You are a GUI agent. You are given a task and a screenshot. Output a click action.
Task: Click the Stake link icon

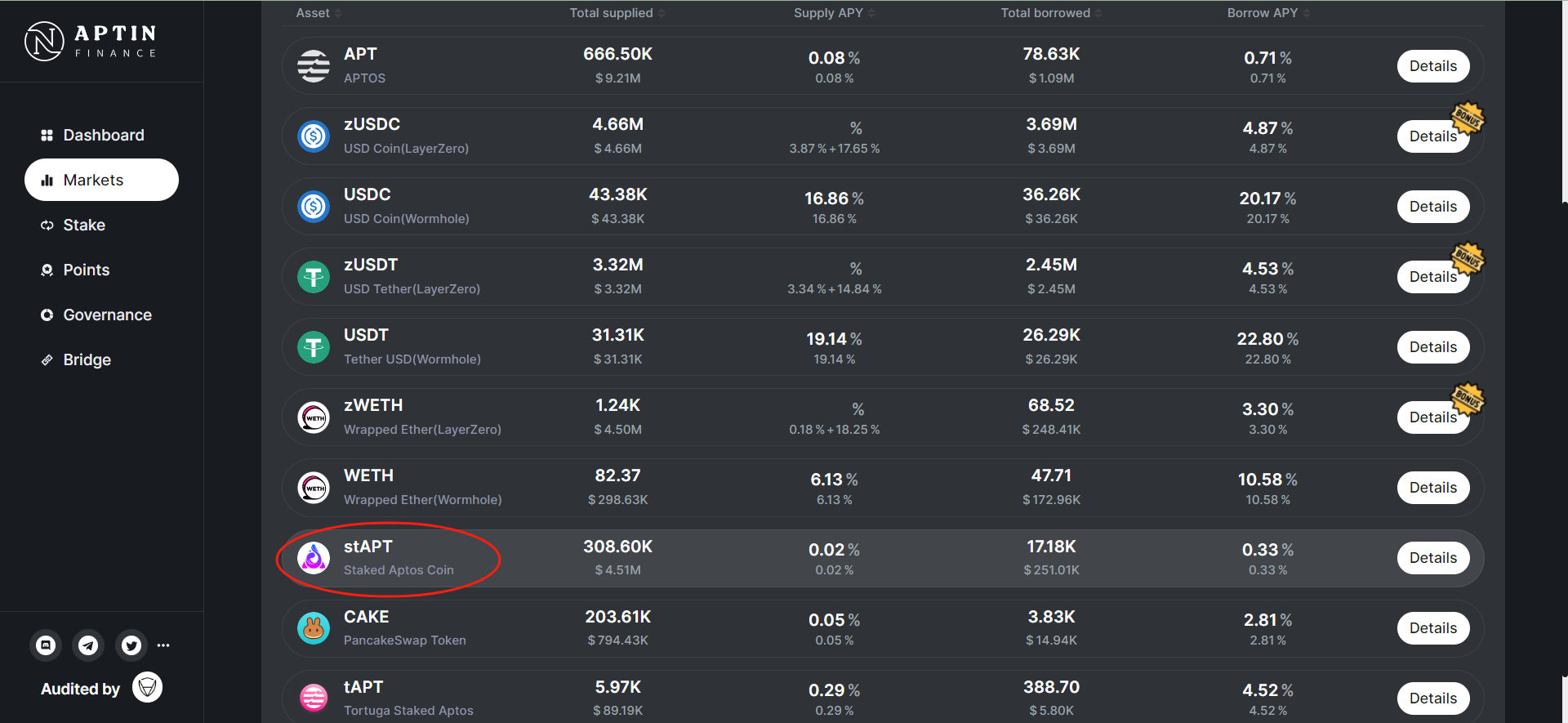pos(47,225)
